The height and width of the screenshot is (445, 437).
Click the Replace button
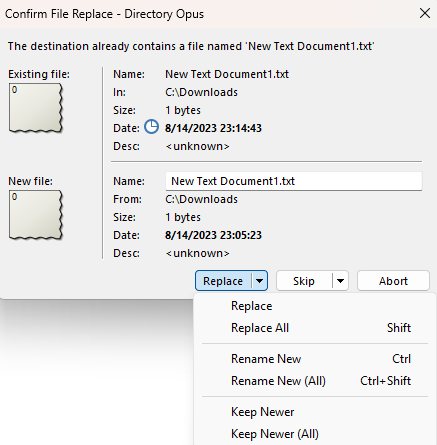(223, 281)
